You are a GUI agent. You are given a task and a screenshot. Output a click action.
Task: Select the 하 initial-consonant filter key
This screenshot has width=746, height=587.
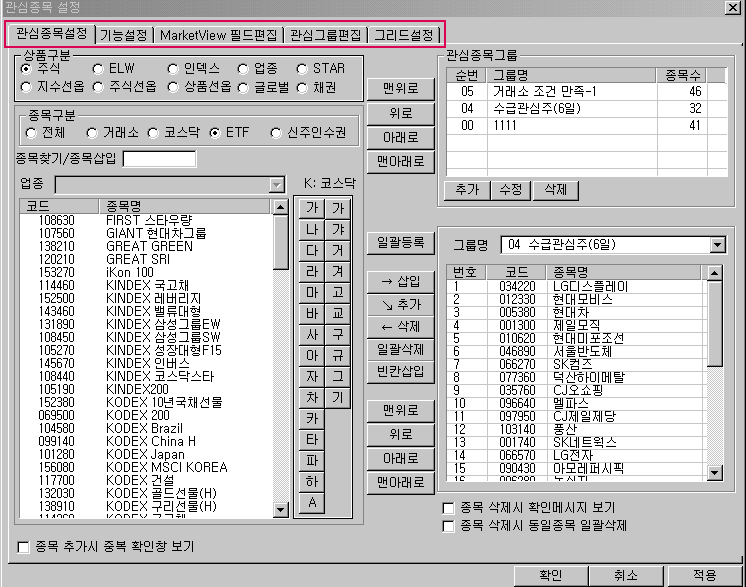[x=312, y=481]
